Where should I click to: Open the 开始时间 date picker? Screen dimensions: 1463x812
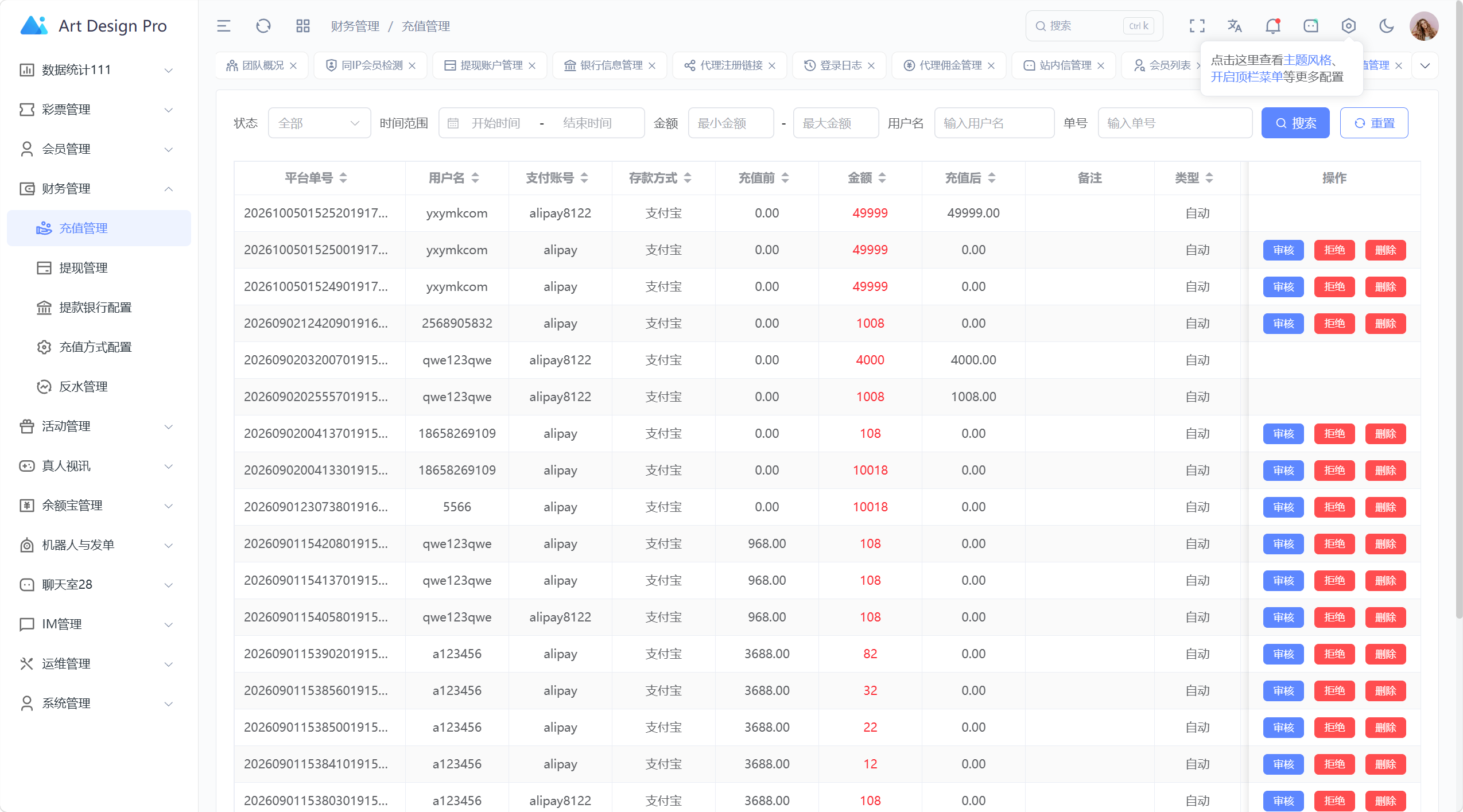point(496,123)
